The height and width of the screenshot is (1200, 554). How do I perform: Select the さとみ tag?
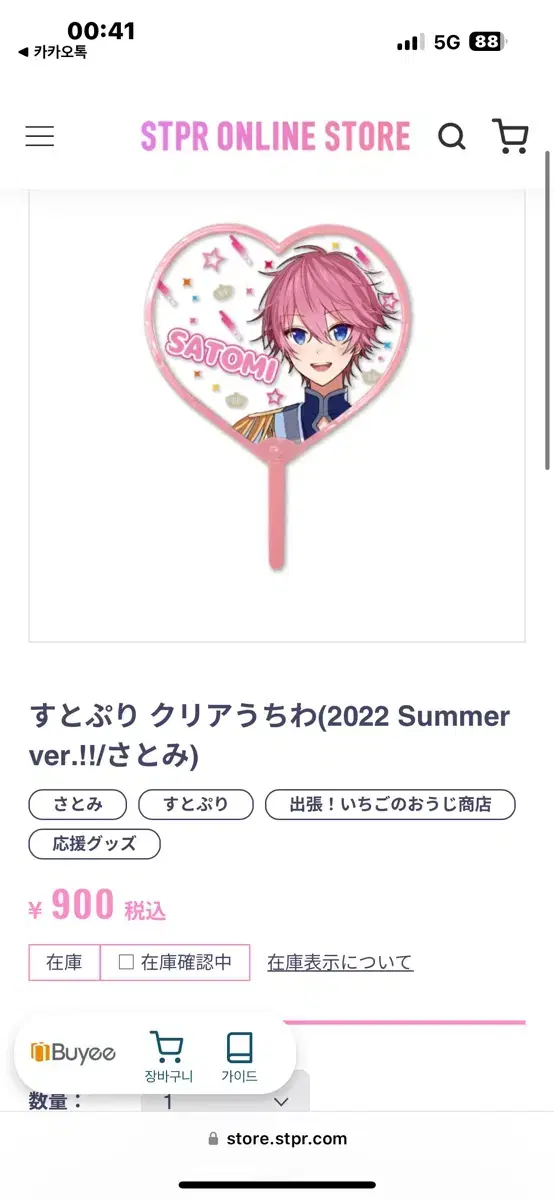pyautogui.click(x=78, y=804)
